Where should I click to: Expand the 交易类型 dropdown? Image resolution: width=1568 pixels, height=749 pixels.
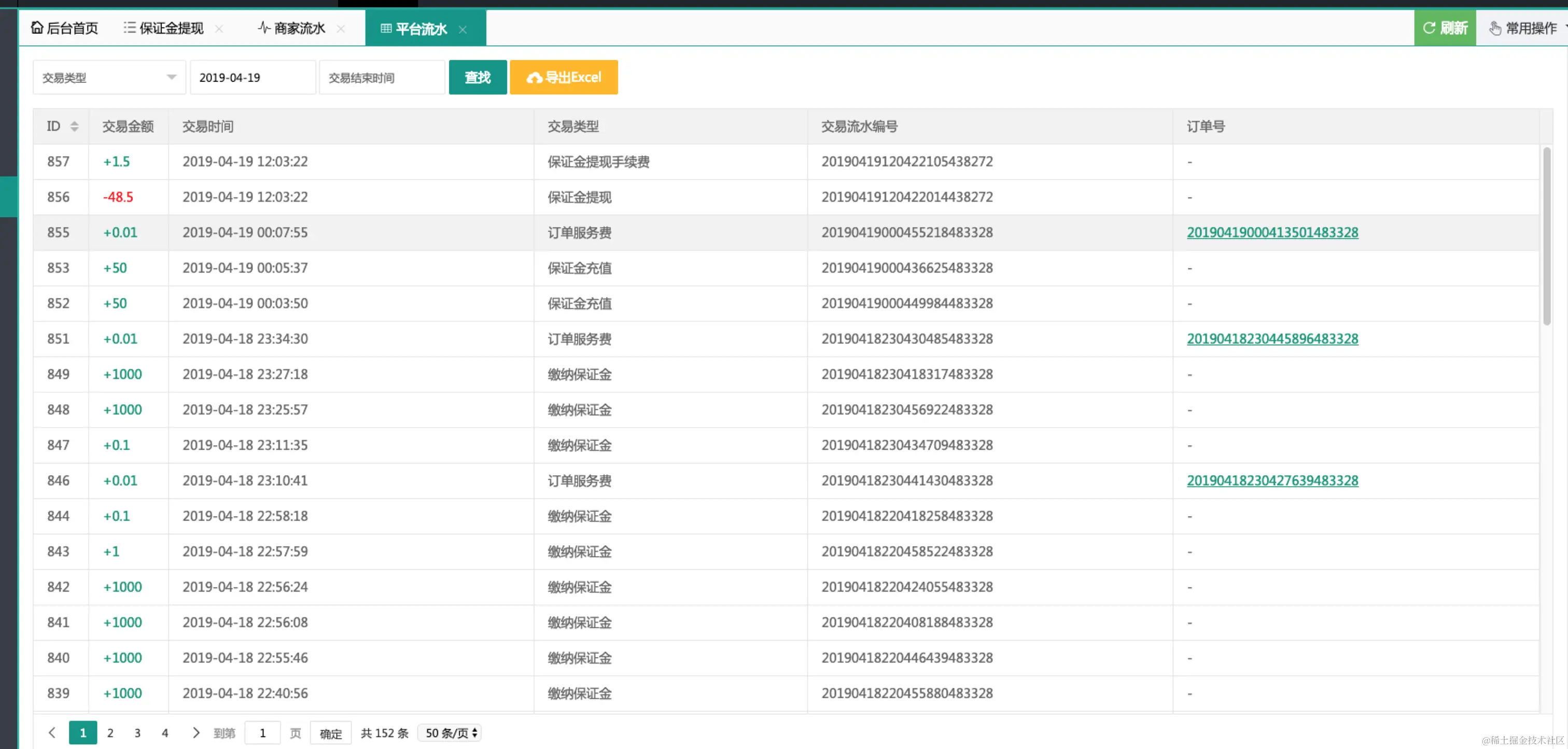tap(109, 77)
